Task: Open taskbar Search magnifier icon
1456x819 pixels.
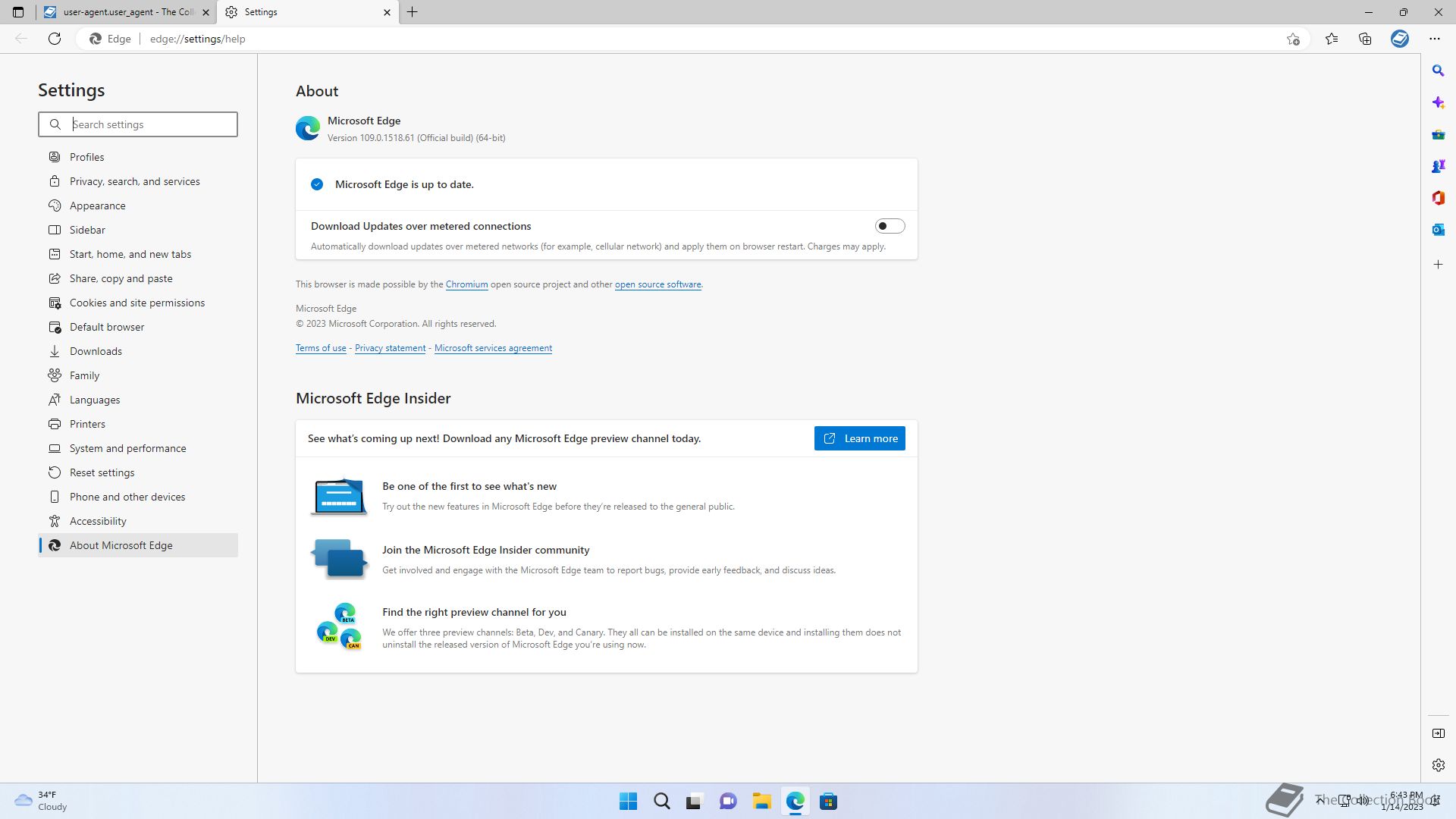Action: pyautogui.click(x=661, y=802)
